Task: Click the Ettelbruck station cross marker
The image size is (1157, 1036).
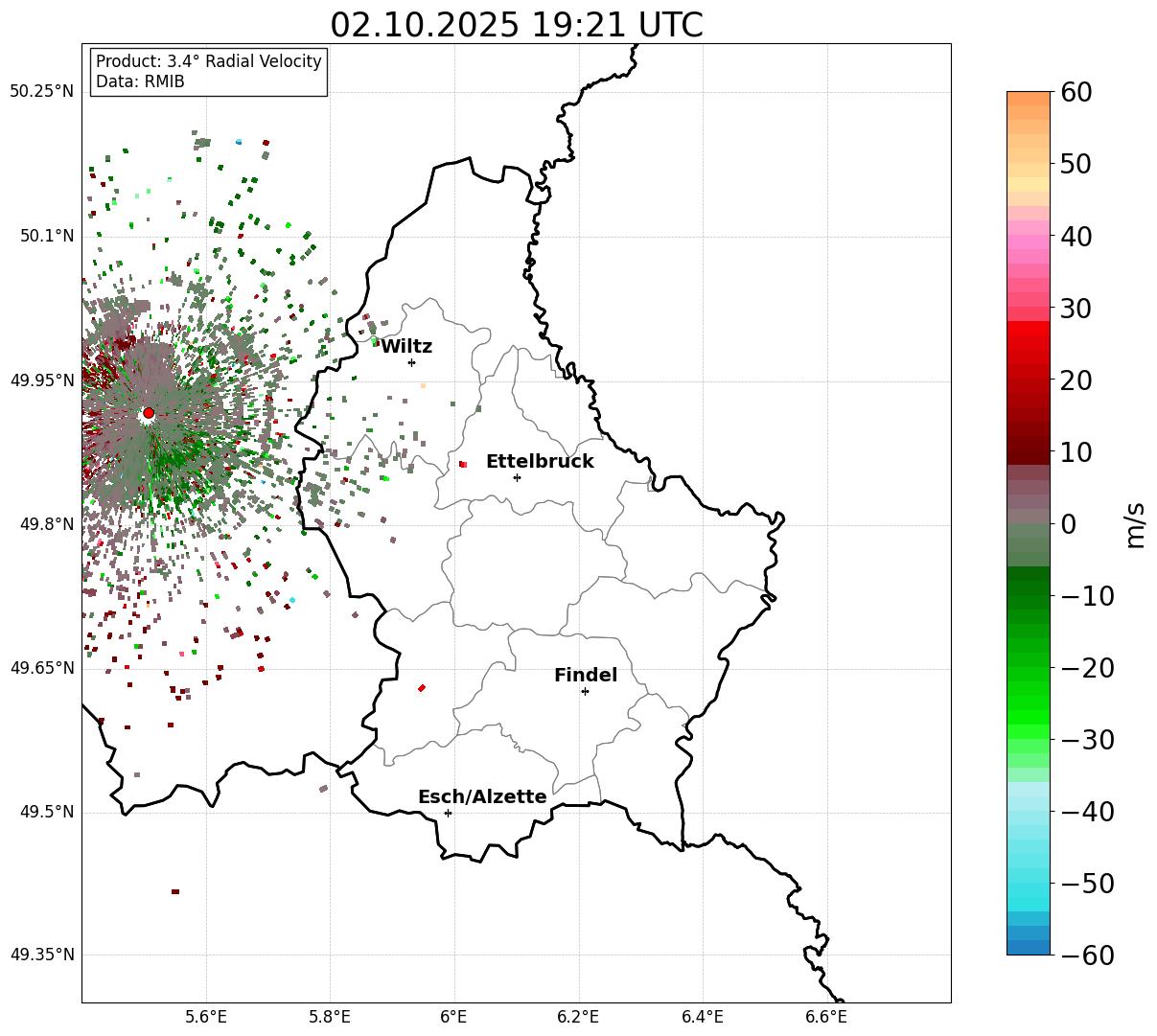Action: (517, 477)
